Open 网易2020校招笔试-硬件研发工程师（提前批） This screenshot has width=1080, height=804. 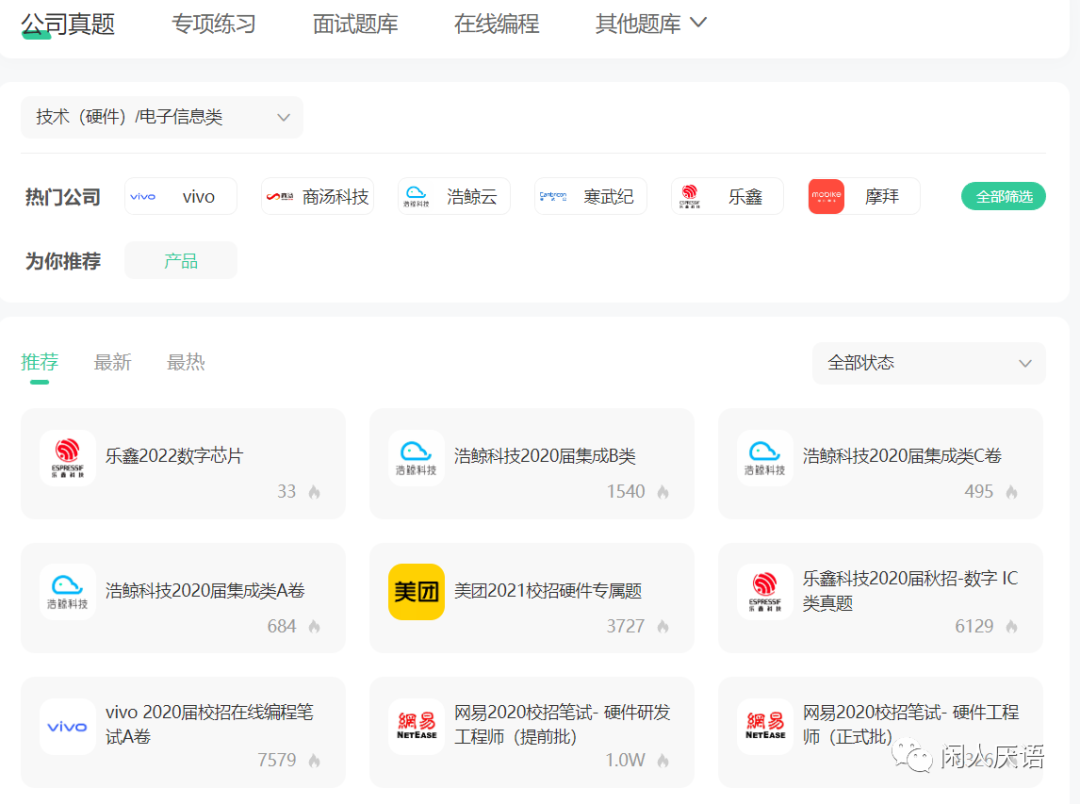tap(562, 724)
